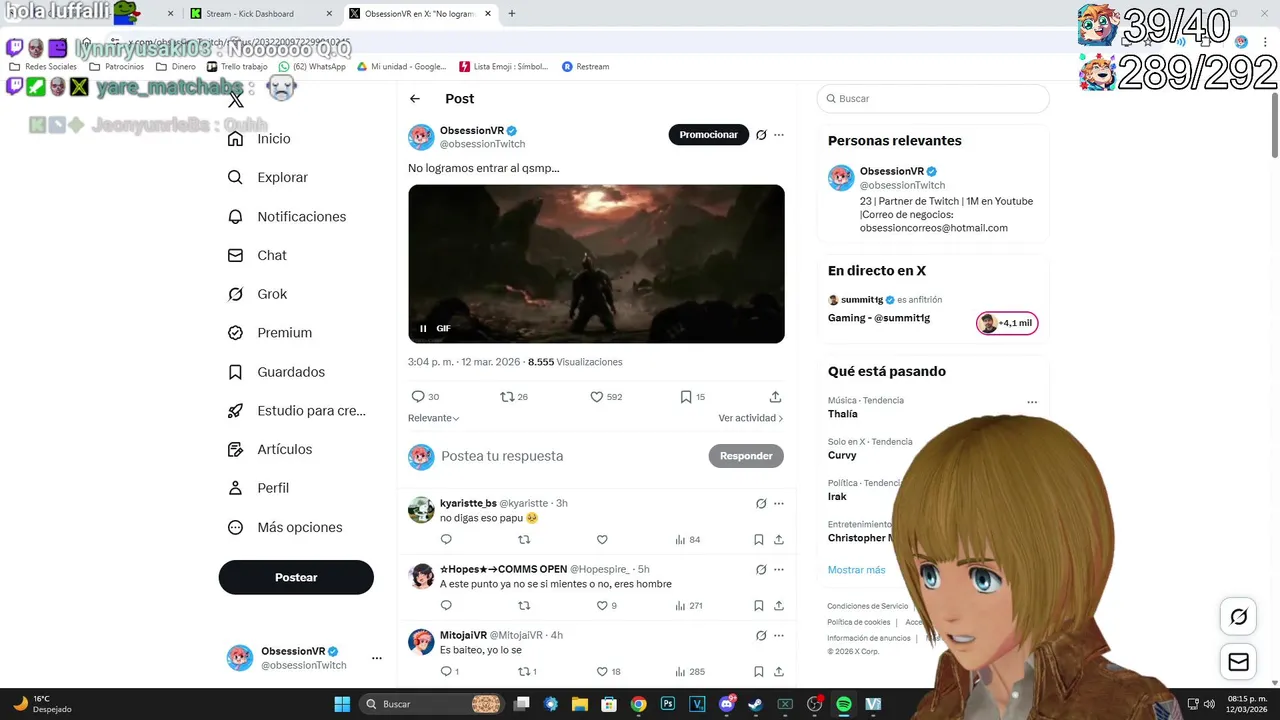Viewport: 1280px width, 720px height.
Task: Open Spotify from the taskbar
Action: pos(844,704)
